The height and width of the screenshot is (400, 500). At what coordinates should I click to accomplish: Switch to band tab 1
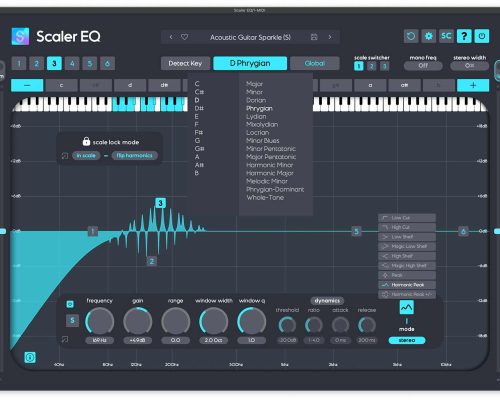click(x=19, y=63)
